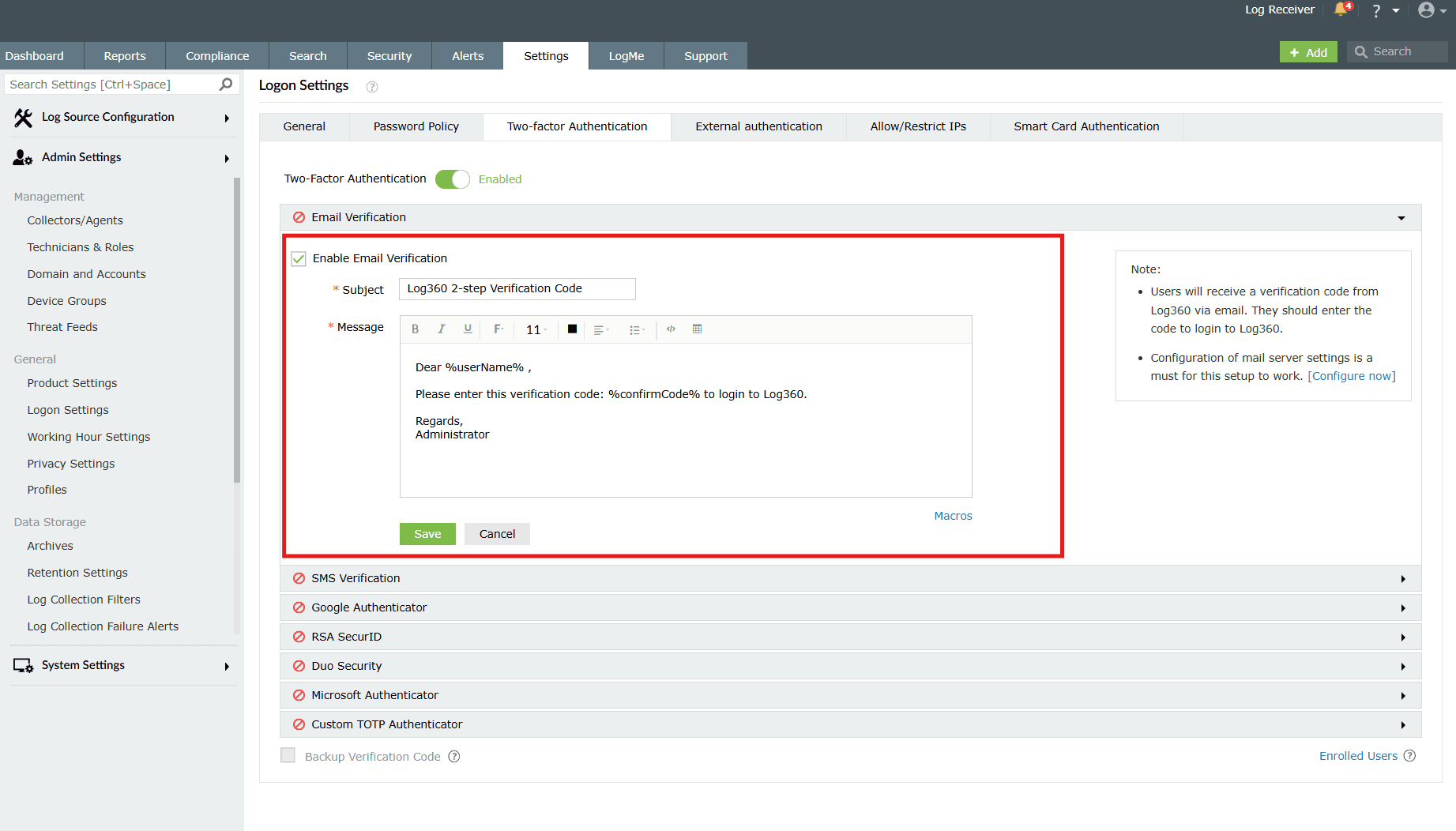Viewport: 1456px width, 831px height.
Task: Open the Log Receiver link
Action: [x=1280, y=9]
